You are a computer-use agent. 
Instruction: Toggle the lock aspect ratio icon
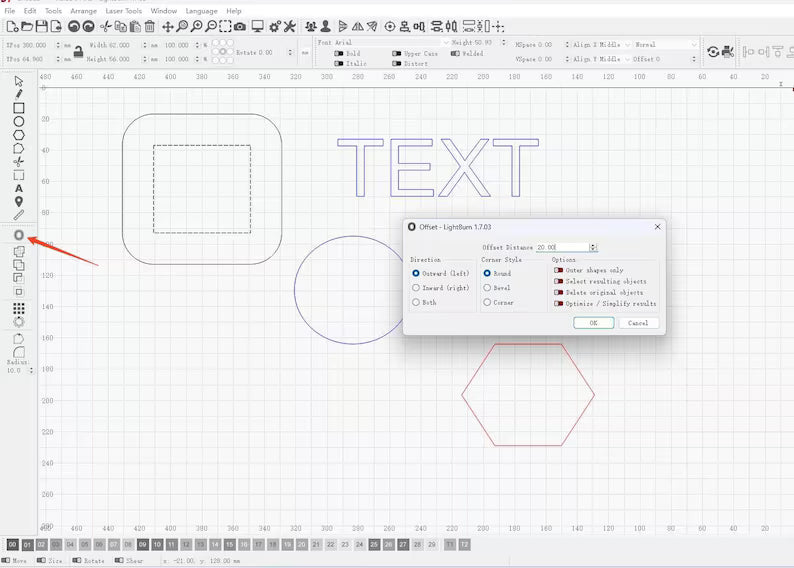tap(78, 52)
